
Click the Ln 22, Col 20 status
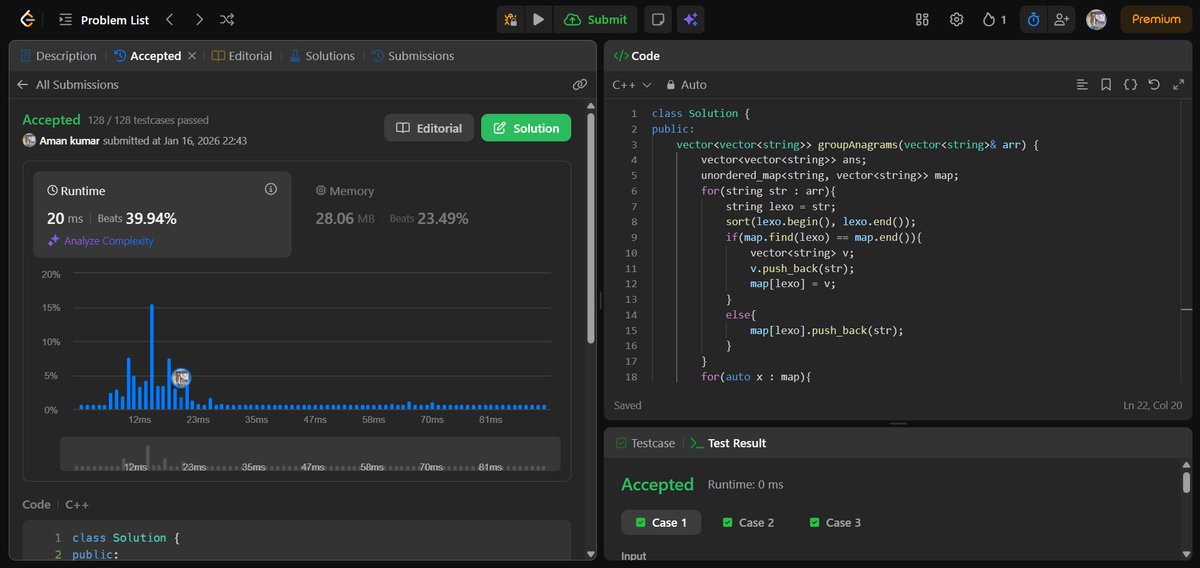[x=1153, y=405]
